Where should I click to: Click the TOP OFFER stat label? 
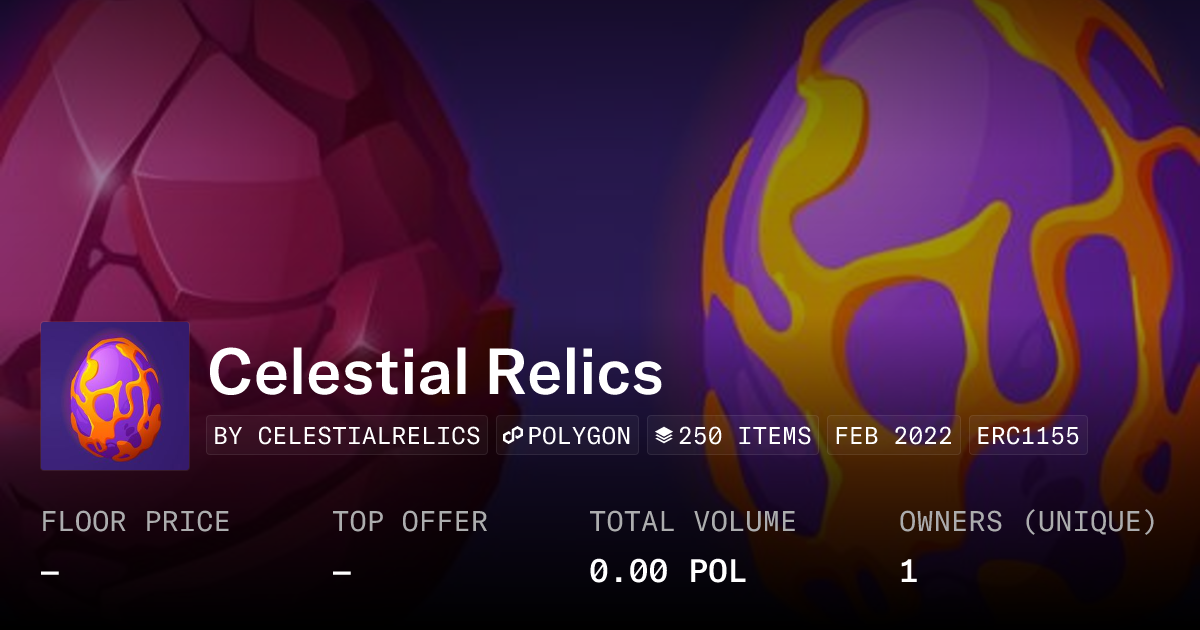410,522
